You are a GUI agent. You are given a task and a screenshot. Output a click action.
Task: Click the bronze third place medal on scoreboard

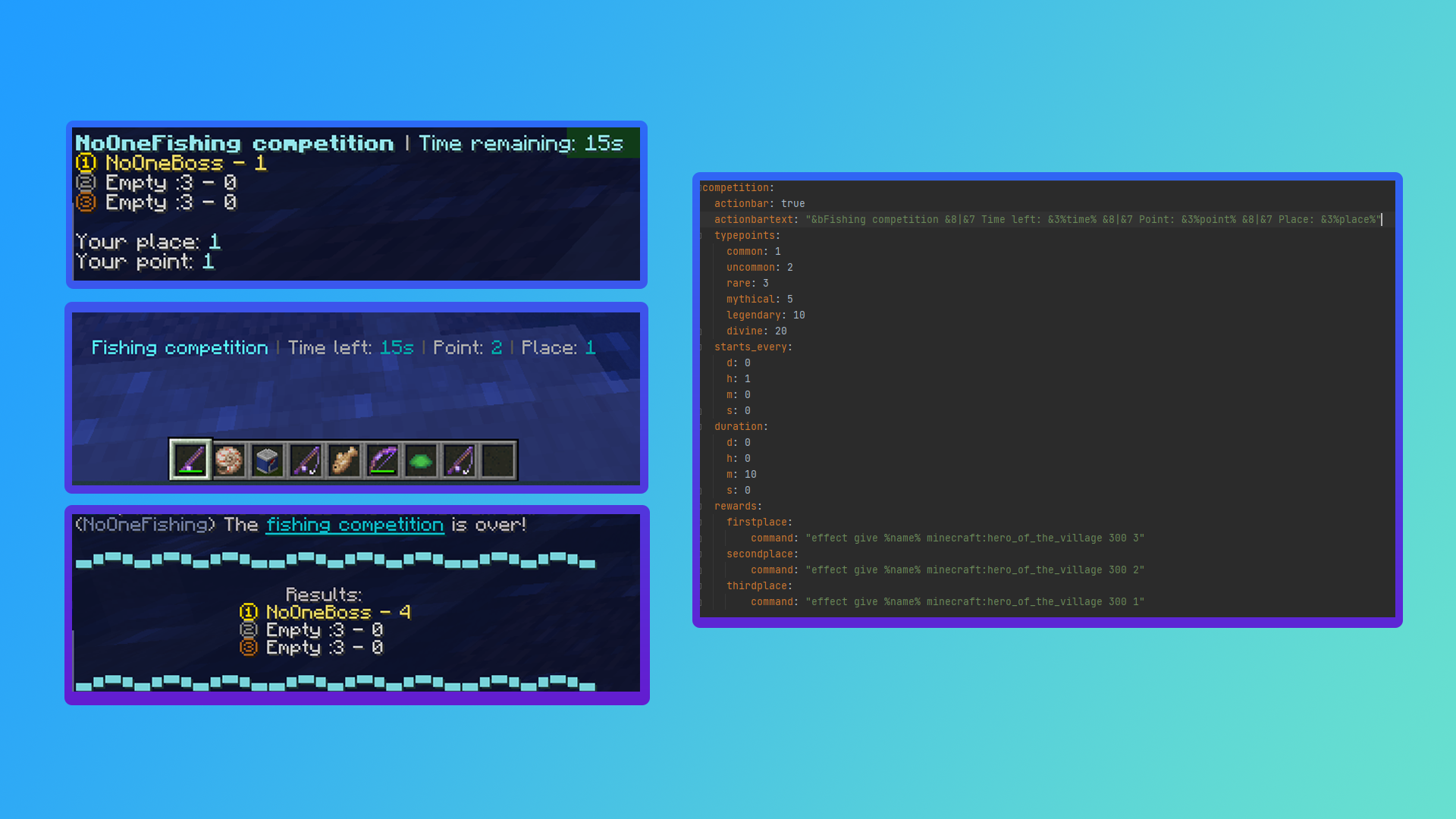coord(86,202)
